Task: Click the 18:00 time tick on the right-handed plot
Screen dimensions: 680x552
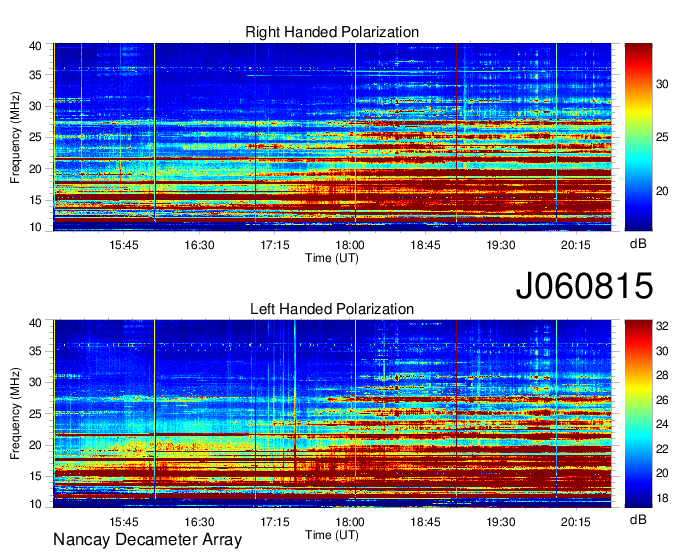Action: coord(350,245)
